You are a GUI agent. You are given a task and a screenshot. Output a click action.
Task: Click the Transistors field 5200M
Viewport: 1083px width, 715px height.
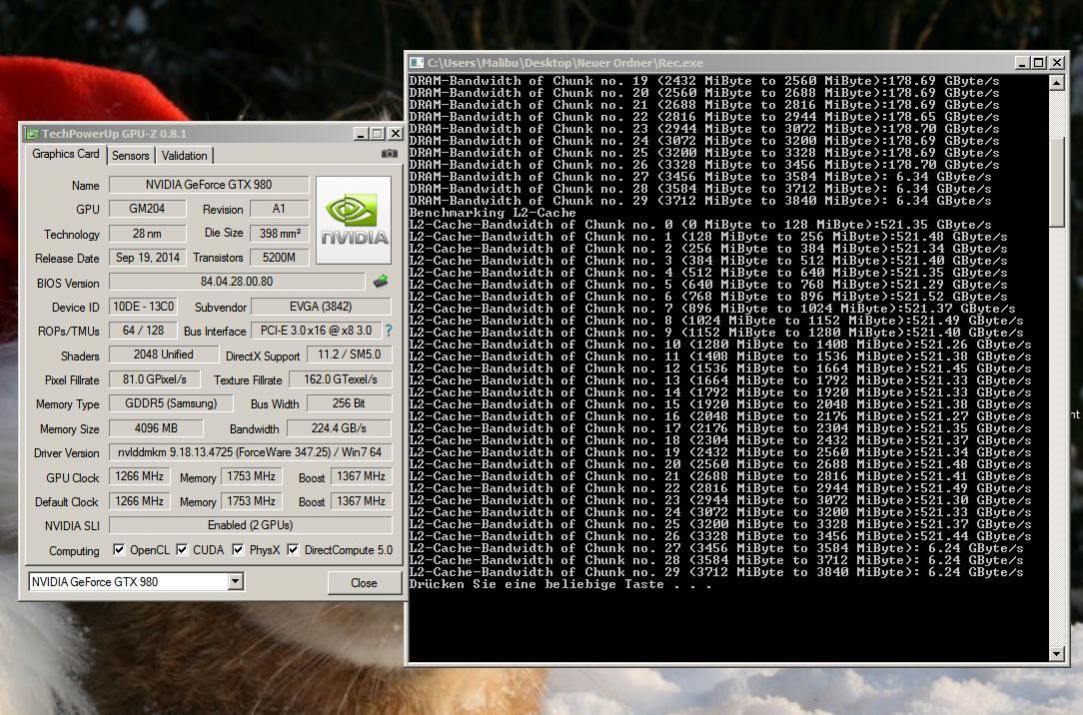point(279,258)
